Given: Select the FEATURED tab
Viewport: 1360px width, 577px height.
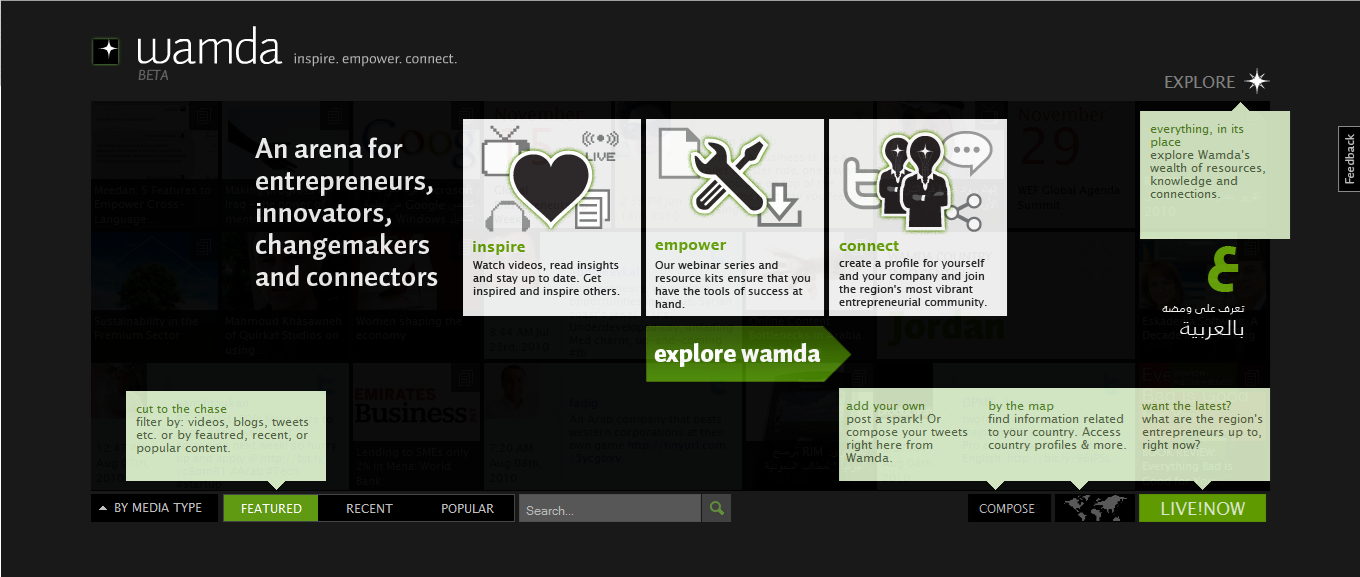Looking at the screenshot, I should pos(271,508).
